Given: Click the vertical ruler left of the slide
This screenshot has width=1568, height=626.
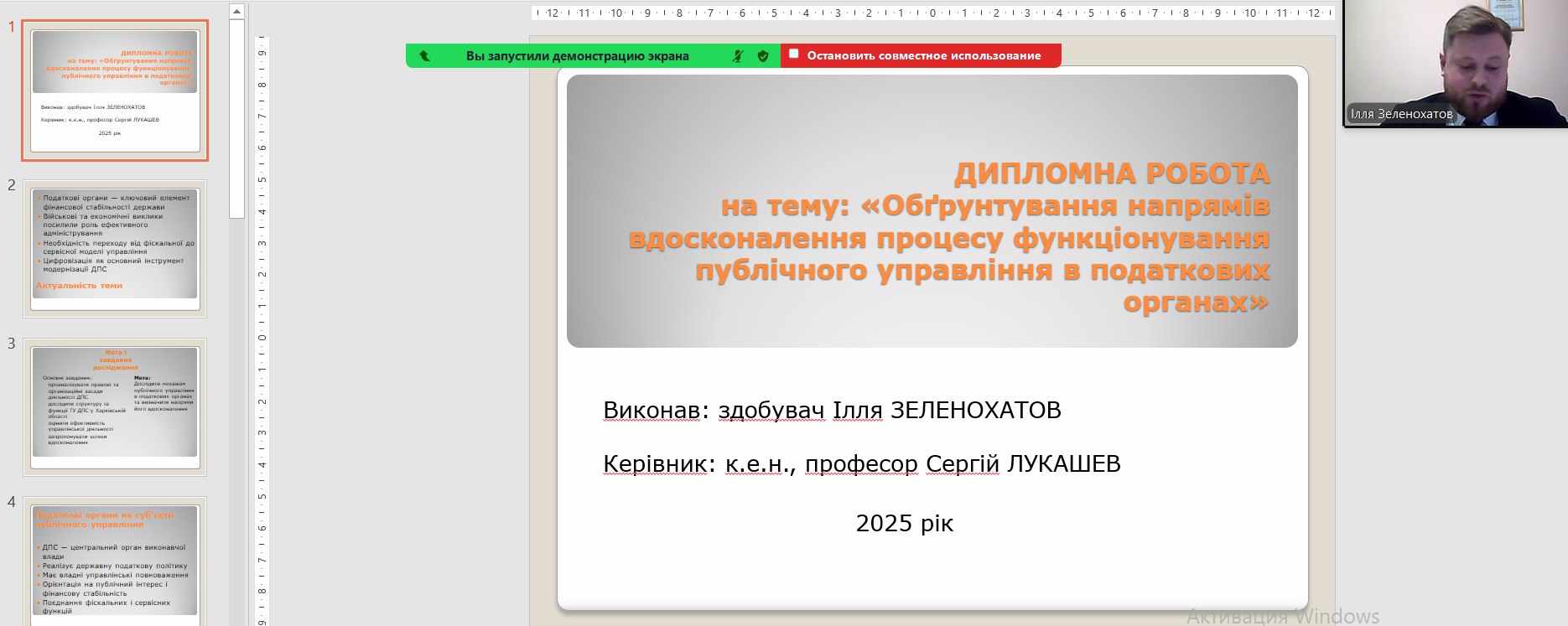Looking at the screenshot, I should point(262,335).
